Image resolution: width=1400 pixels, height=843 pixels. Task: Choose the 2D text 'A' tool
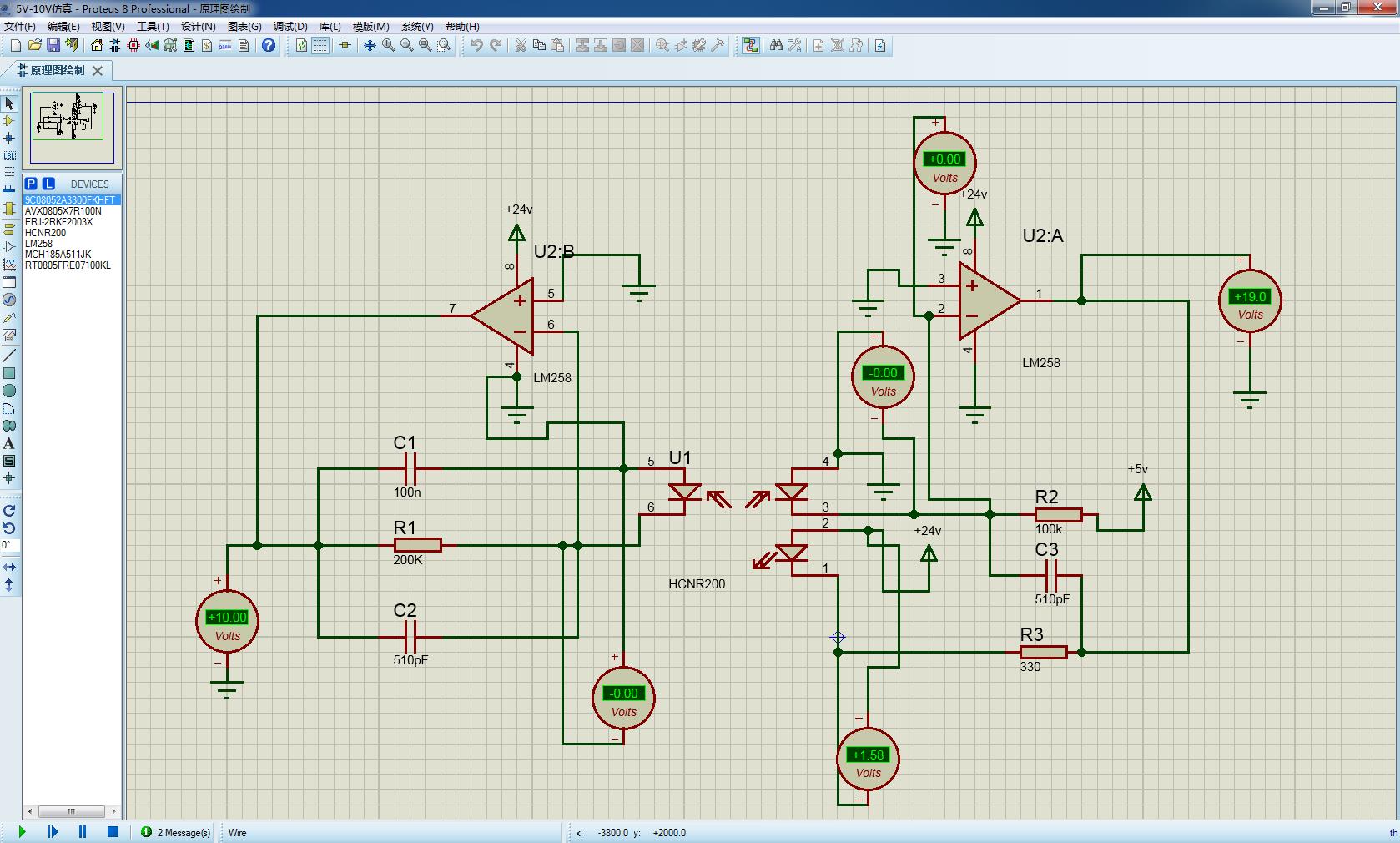(x=9, y=443)
